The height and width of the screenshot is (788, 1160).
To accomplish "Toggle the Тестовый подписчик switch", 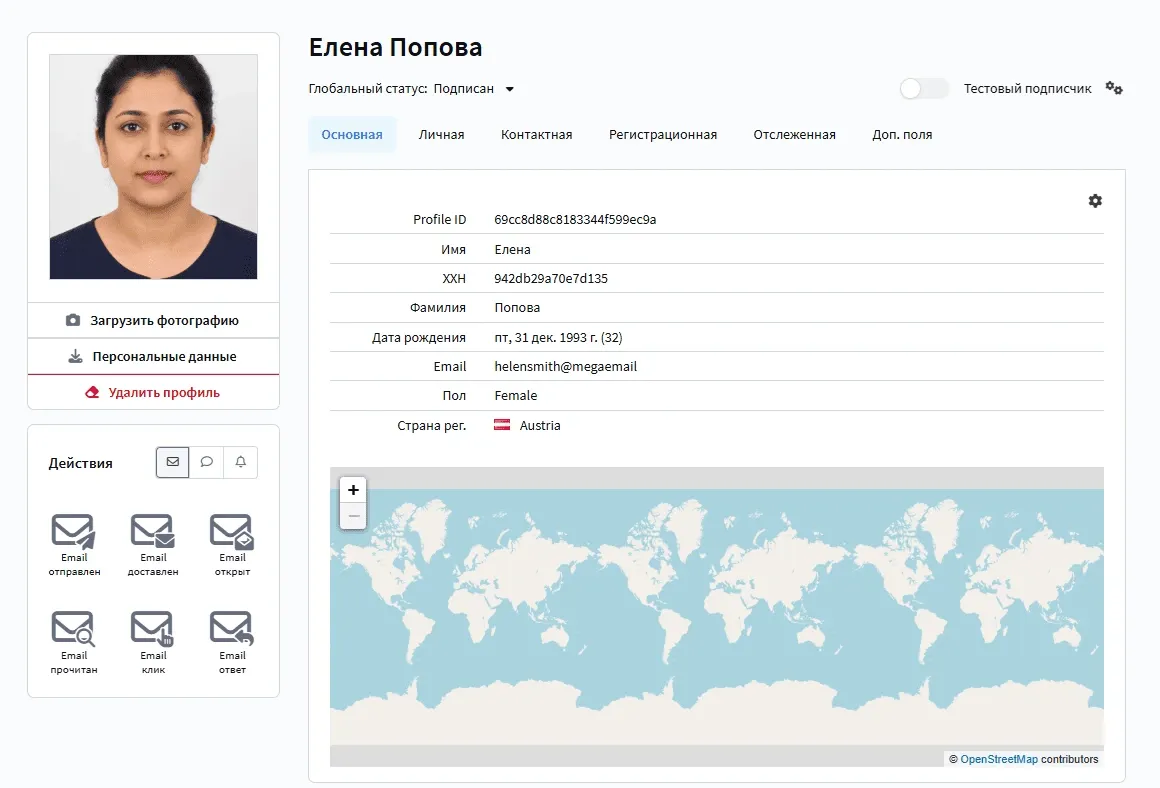I will pos(924,89).
